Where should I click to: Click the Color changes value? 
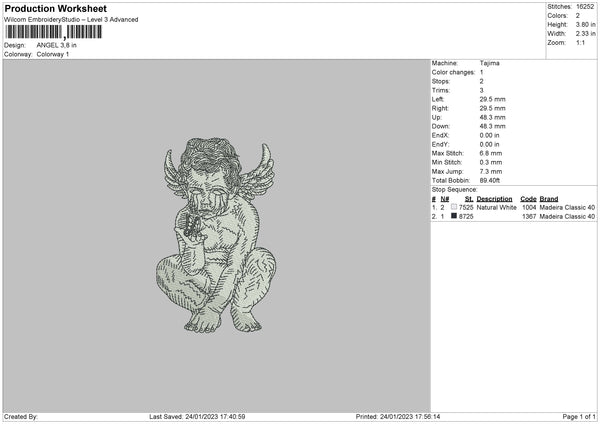pyautogui.click(x=481, y=72)
